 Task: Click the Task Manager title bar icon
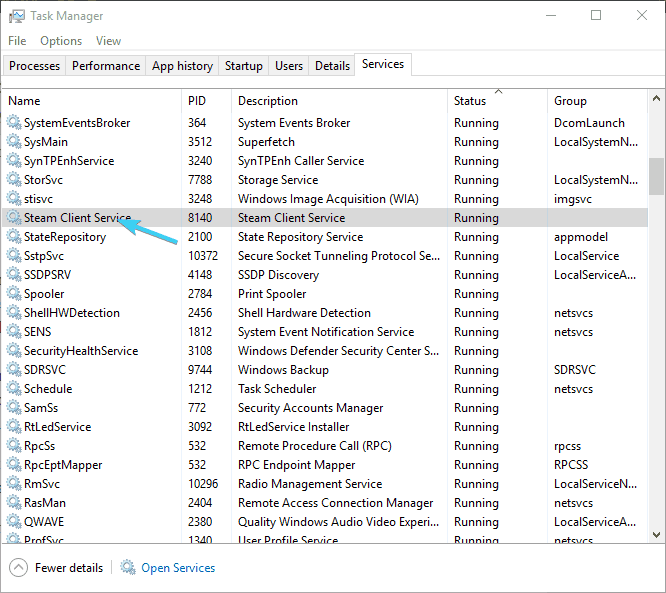point(17,16)
